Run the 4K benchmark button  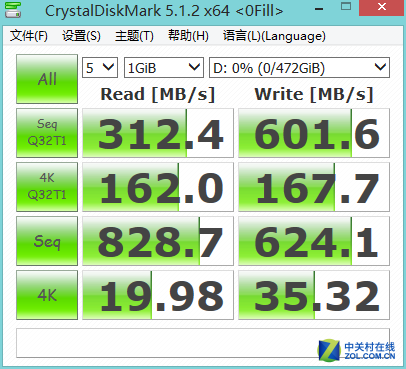tap(47, 295)
